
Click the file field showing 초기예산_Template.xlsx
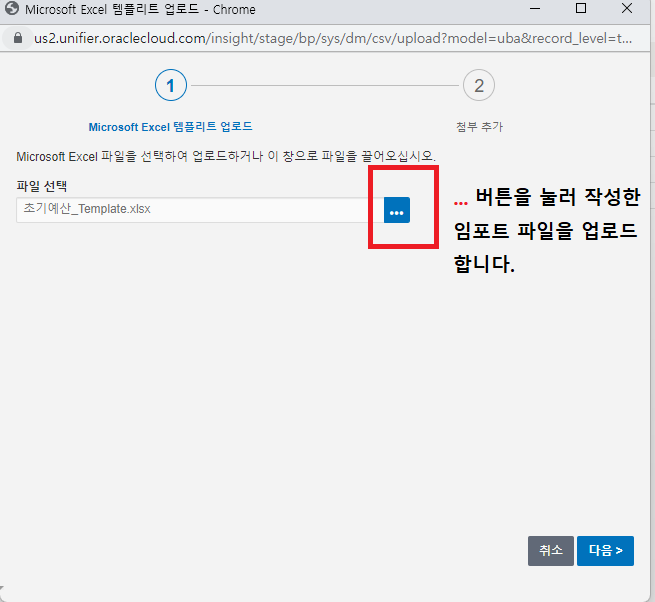tap(195, 210)
